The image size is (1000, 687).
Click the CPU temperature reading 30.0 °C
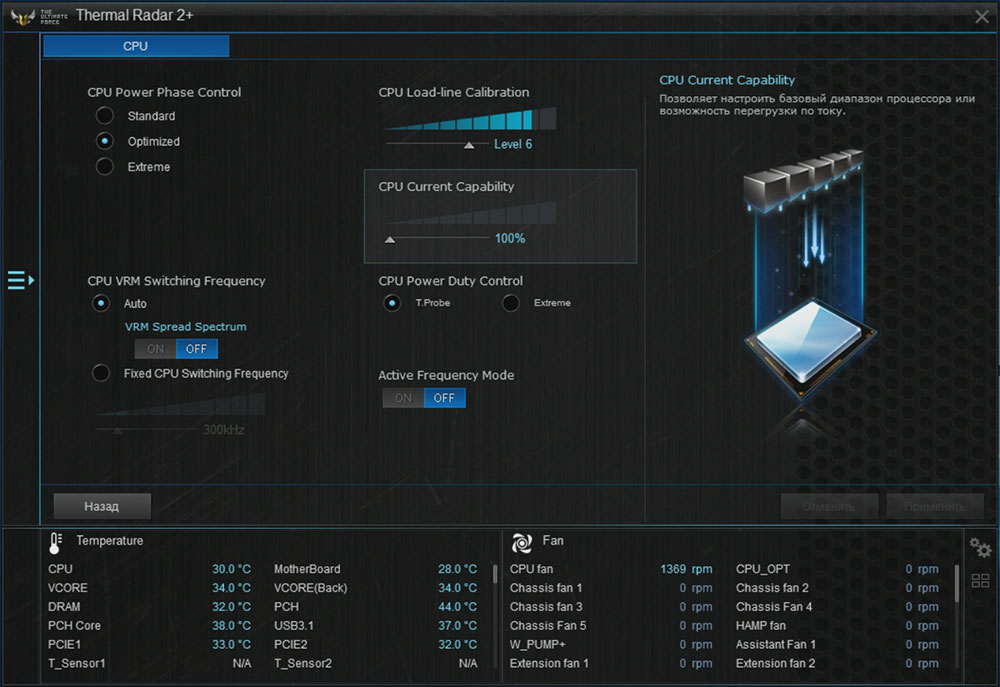(x=232, y=569)
